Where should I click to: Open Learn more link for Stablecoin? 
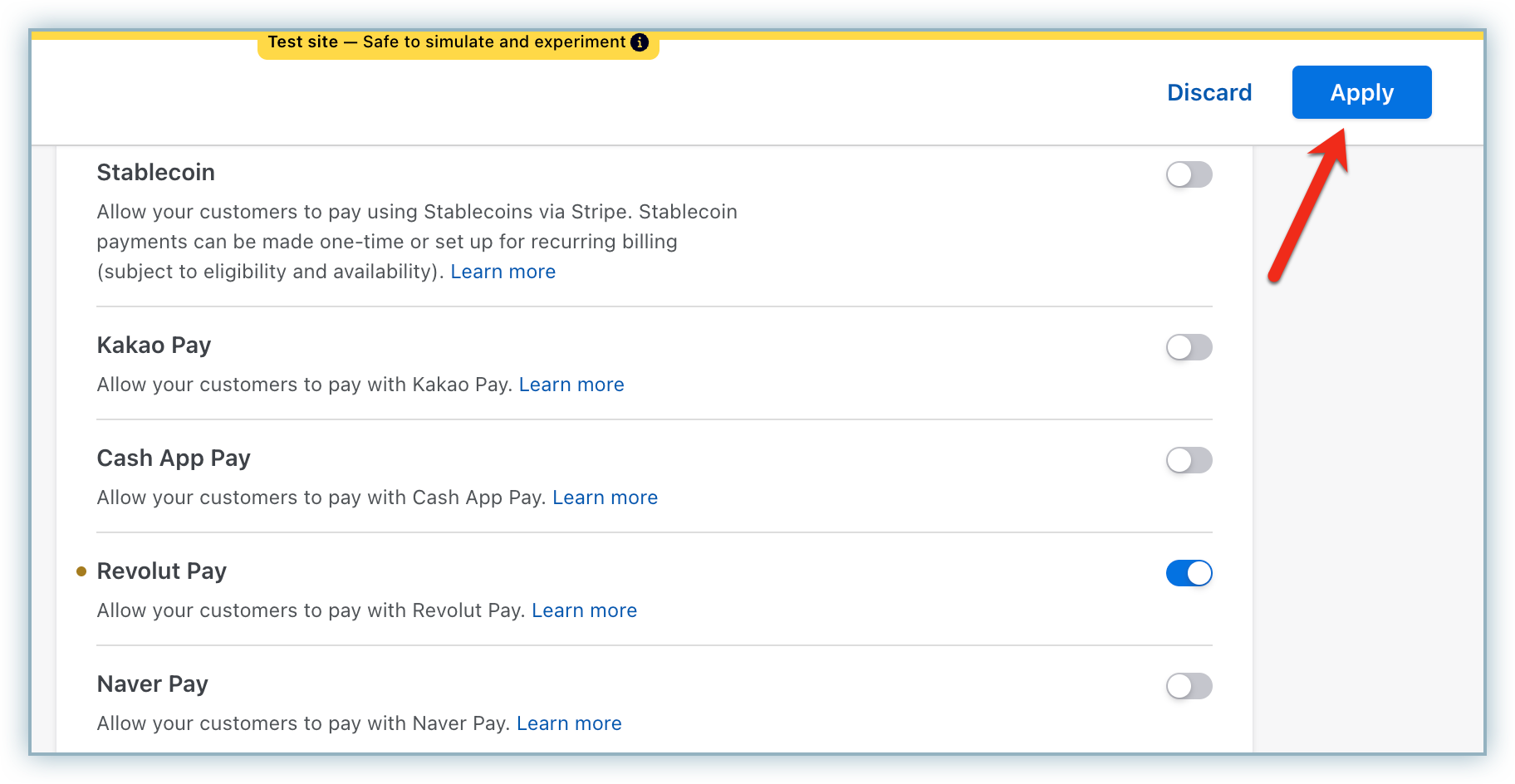tap(503, 272)
